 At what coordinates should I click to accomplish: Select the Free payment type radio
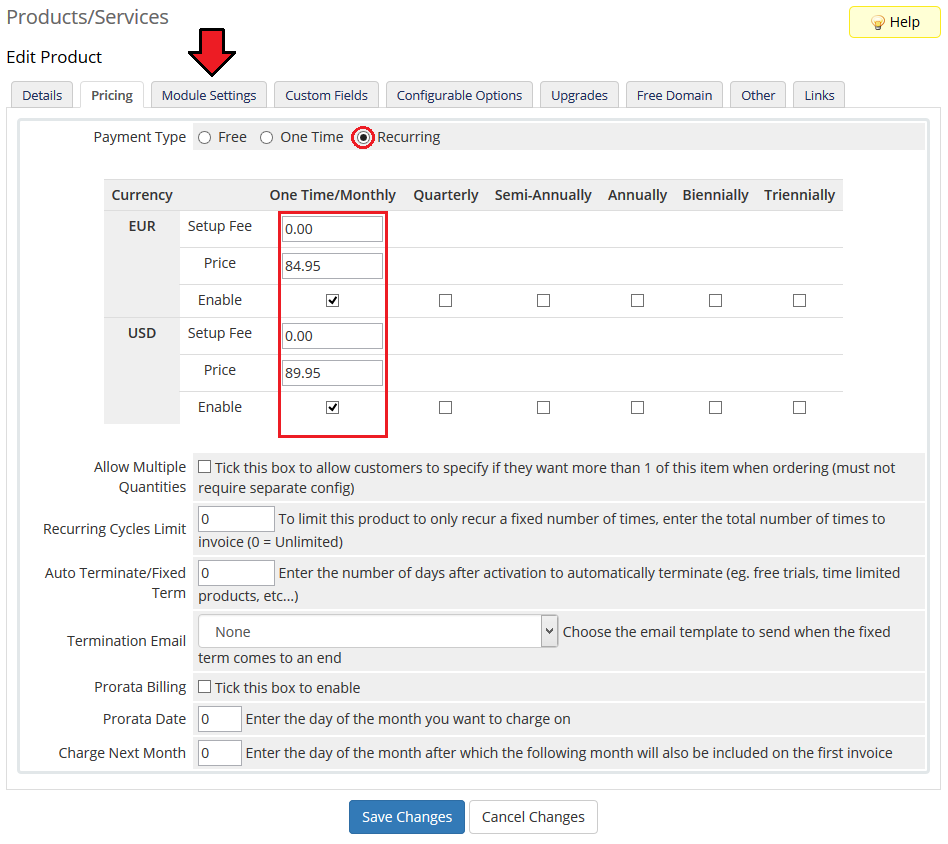coord(204,138)
